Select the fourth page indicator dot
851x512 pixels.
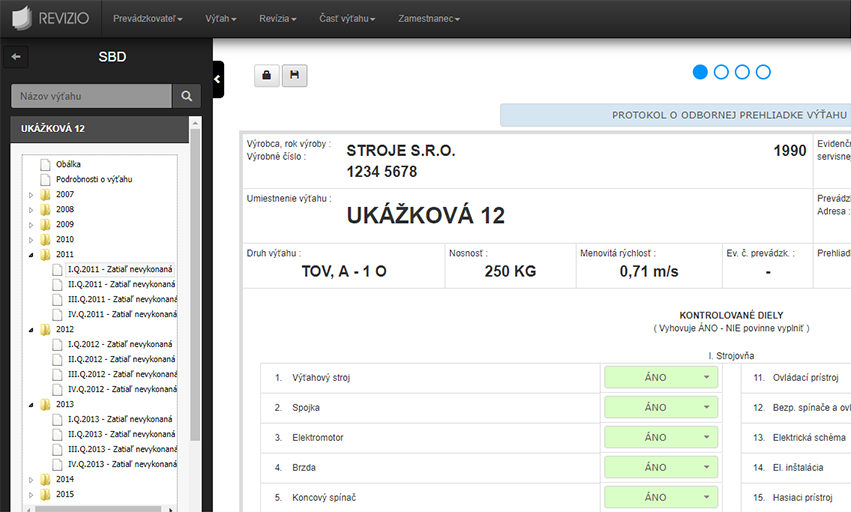coord(763,72)
